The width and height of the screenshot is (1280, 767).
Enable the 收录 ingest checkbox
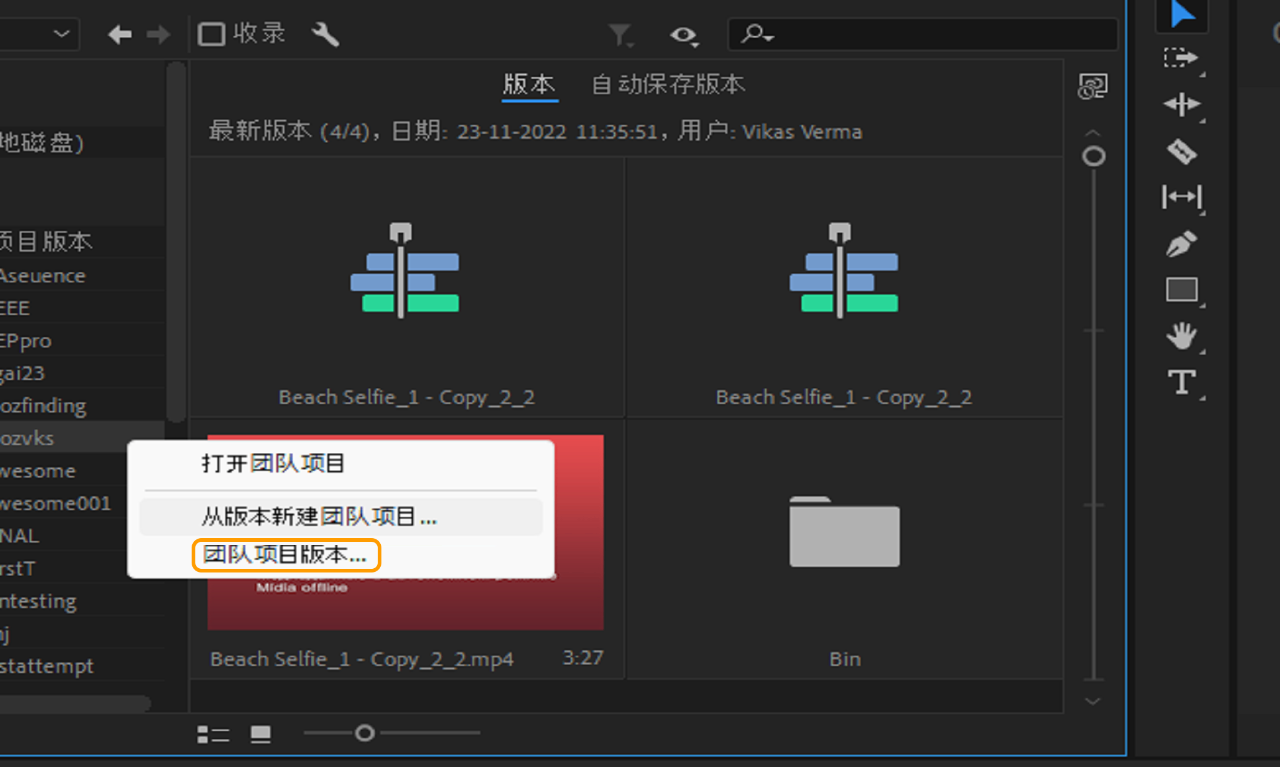(x=211, y=35)
